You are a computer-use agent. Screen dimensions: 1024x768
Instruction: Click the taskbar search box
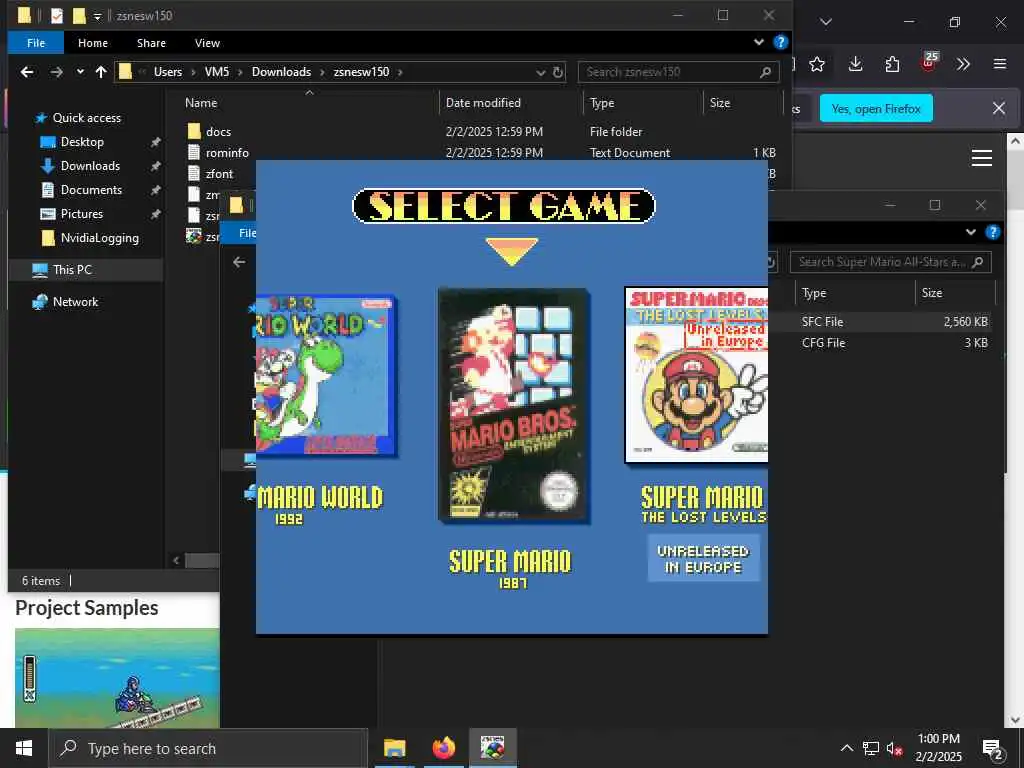(208, 748)
